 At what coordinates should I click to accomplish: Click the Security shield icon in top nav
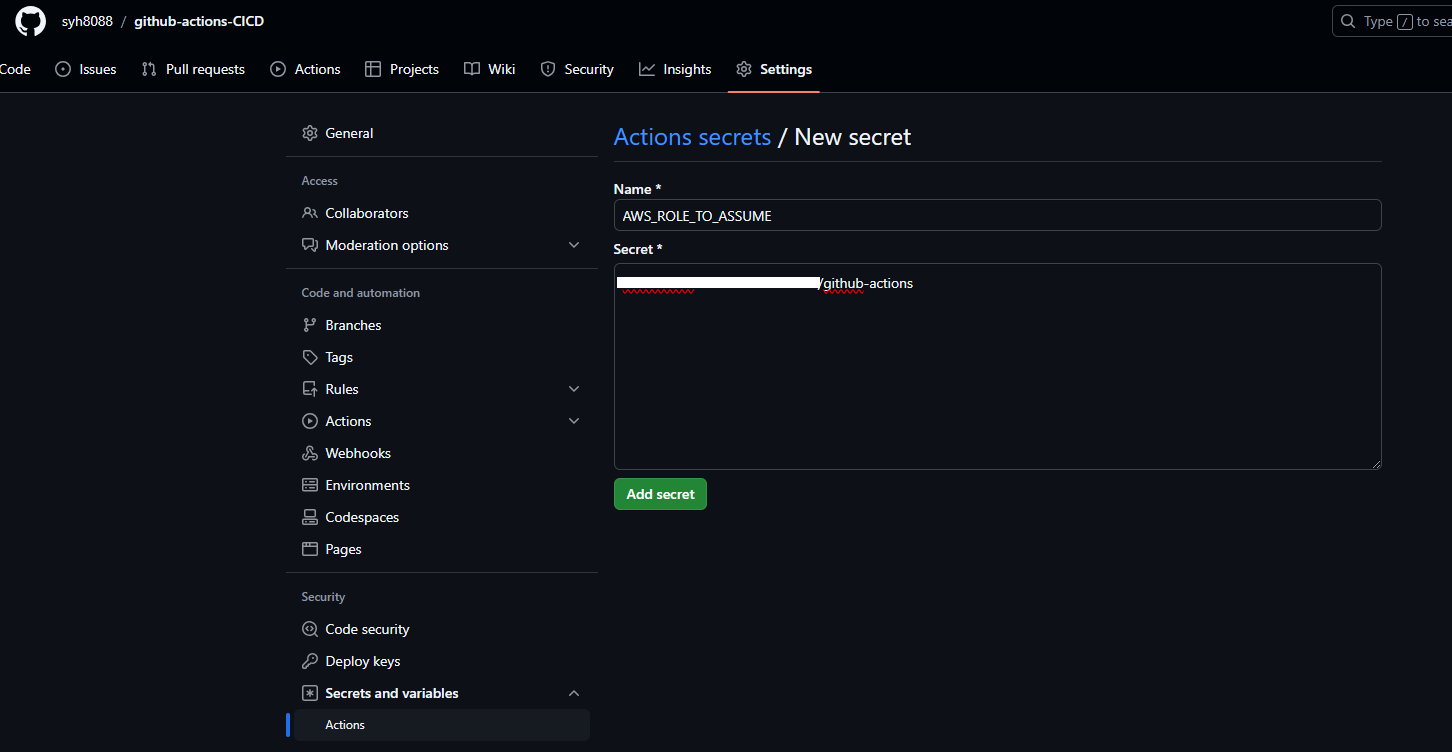pos(548,69)
